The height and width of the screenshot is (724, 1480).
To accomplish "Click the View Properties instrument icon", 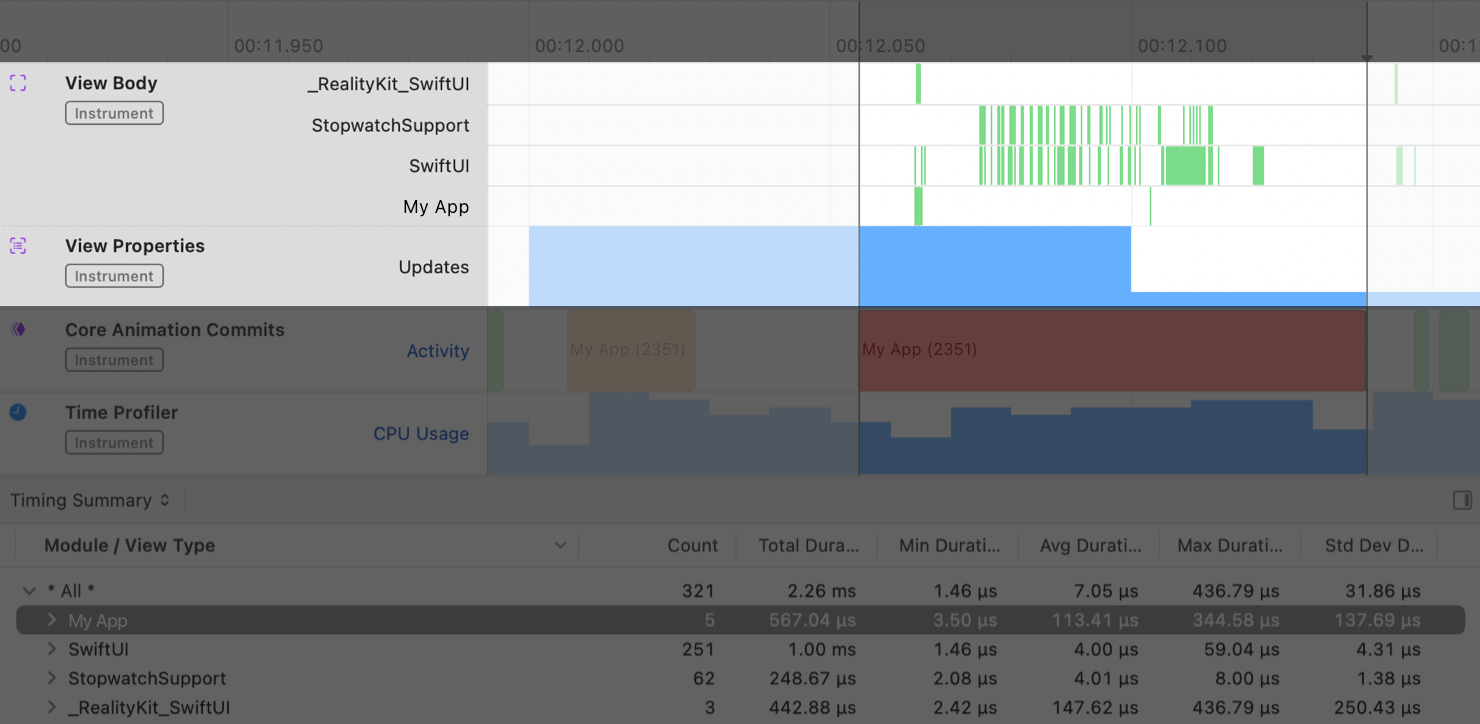I will click(x=17, y=245).
